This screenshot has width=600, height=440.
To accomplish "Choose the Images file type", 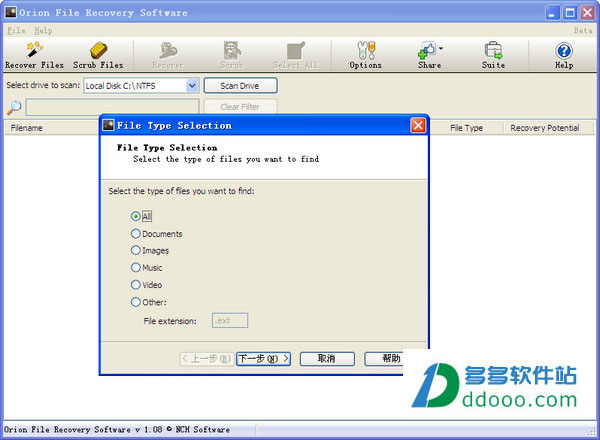I will pos(150,251).
